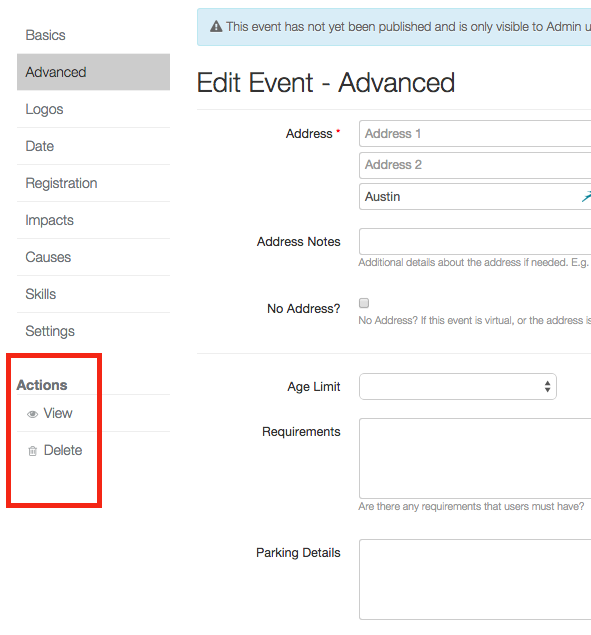The image size is (591, 635).
Task: Click the eye icon beside View
Action: click(x=32, y=414)
